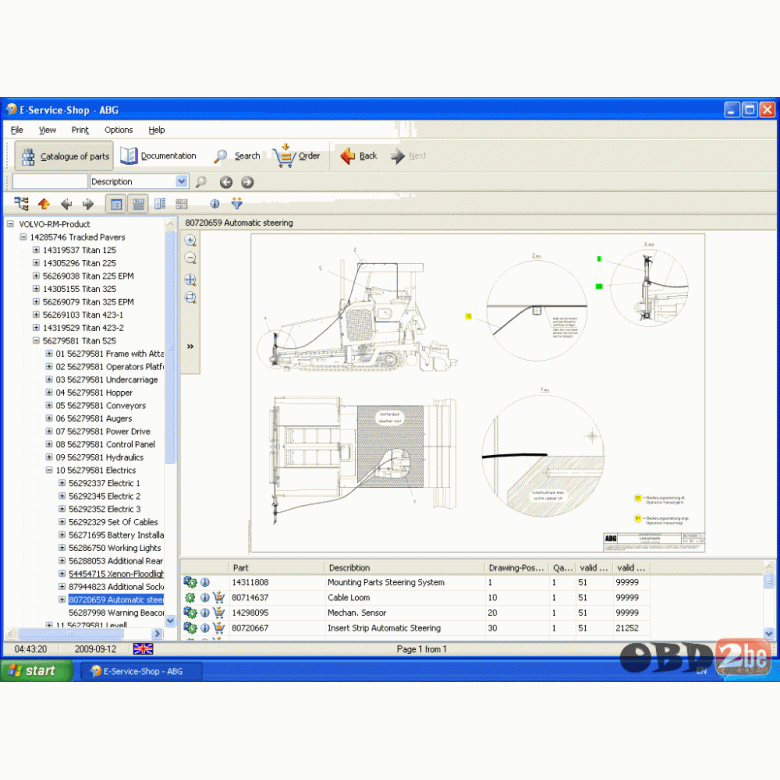Click E-Service-Shop - ABG taskbar button
The height and width of the screenshot is (780, 780).
point(141,671)
